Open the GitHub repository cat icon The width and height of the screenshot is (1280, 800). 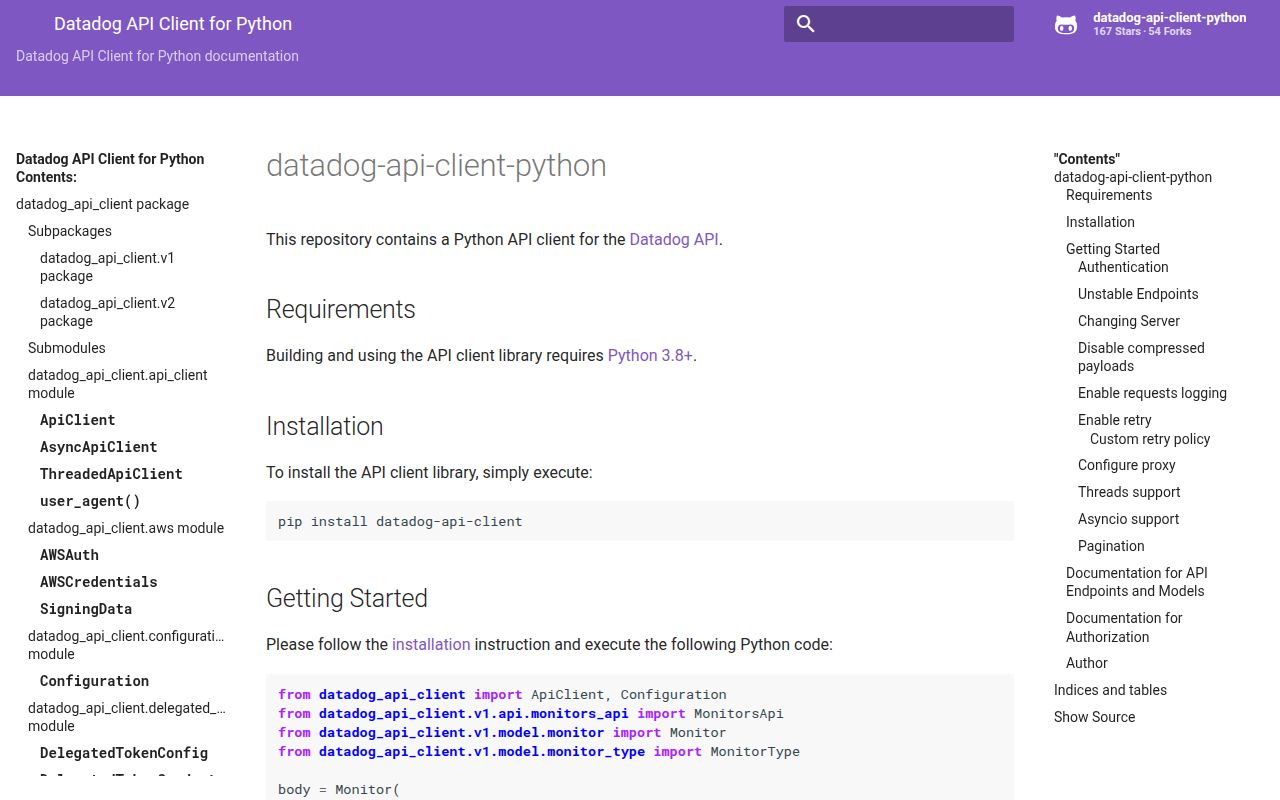1066,25
